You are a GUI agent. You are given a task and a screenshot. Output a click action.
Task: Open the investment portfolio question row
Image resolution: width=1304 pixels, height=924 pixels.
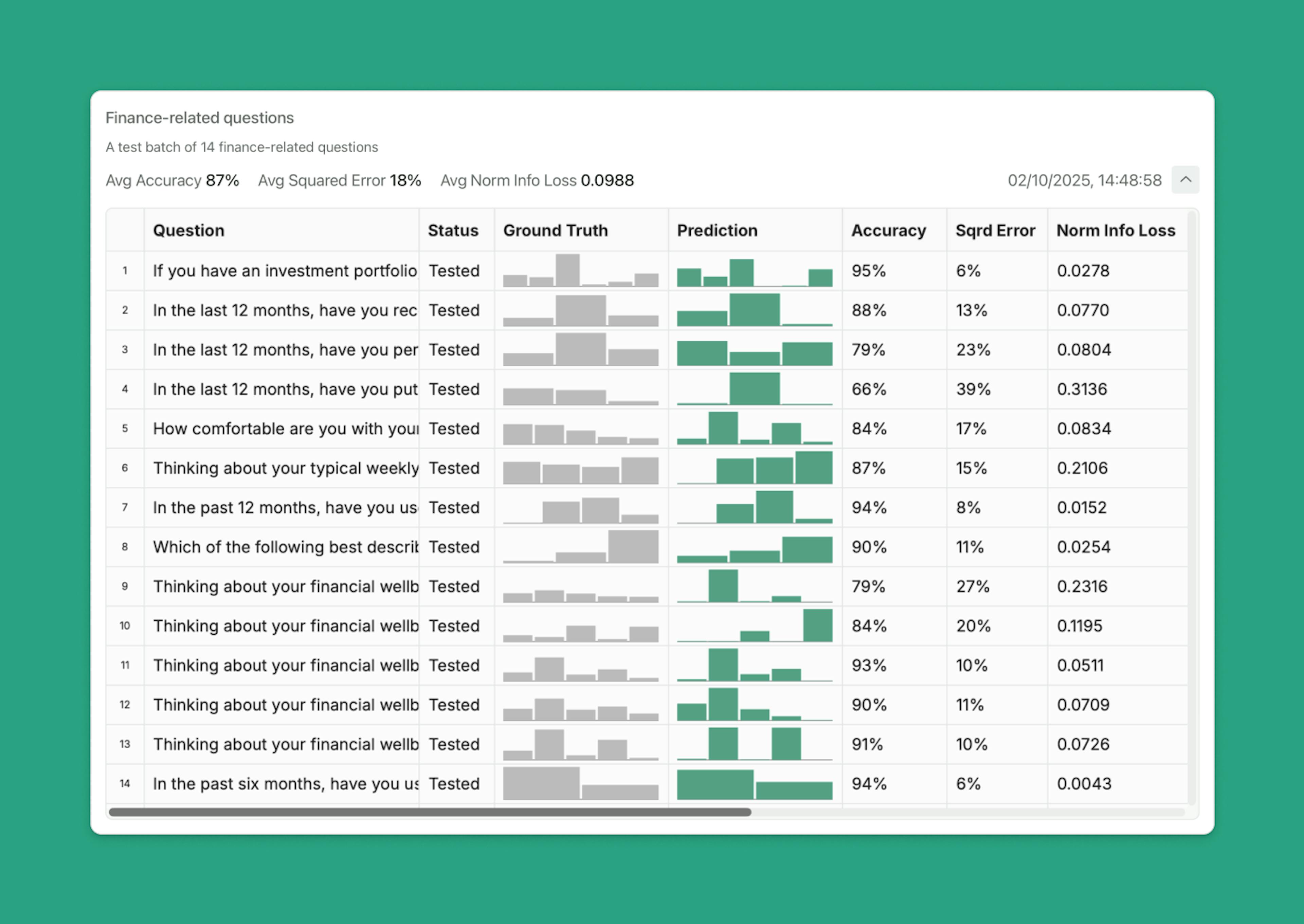point(285,271)
